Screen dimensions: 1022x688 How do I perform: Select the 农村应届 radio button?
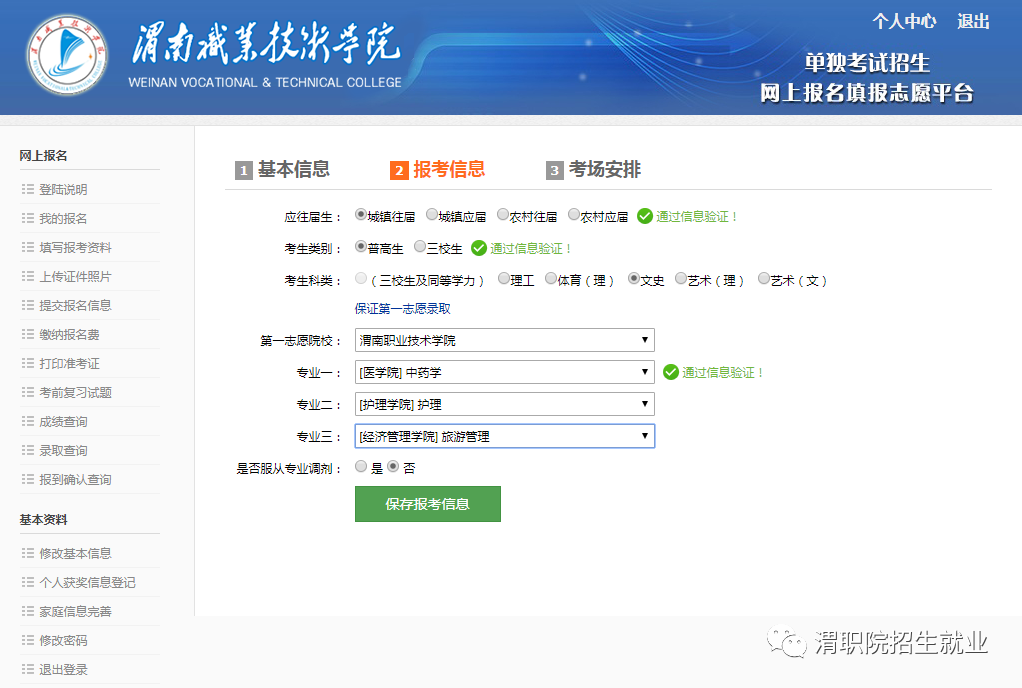click(x=574, y=214)
